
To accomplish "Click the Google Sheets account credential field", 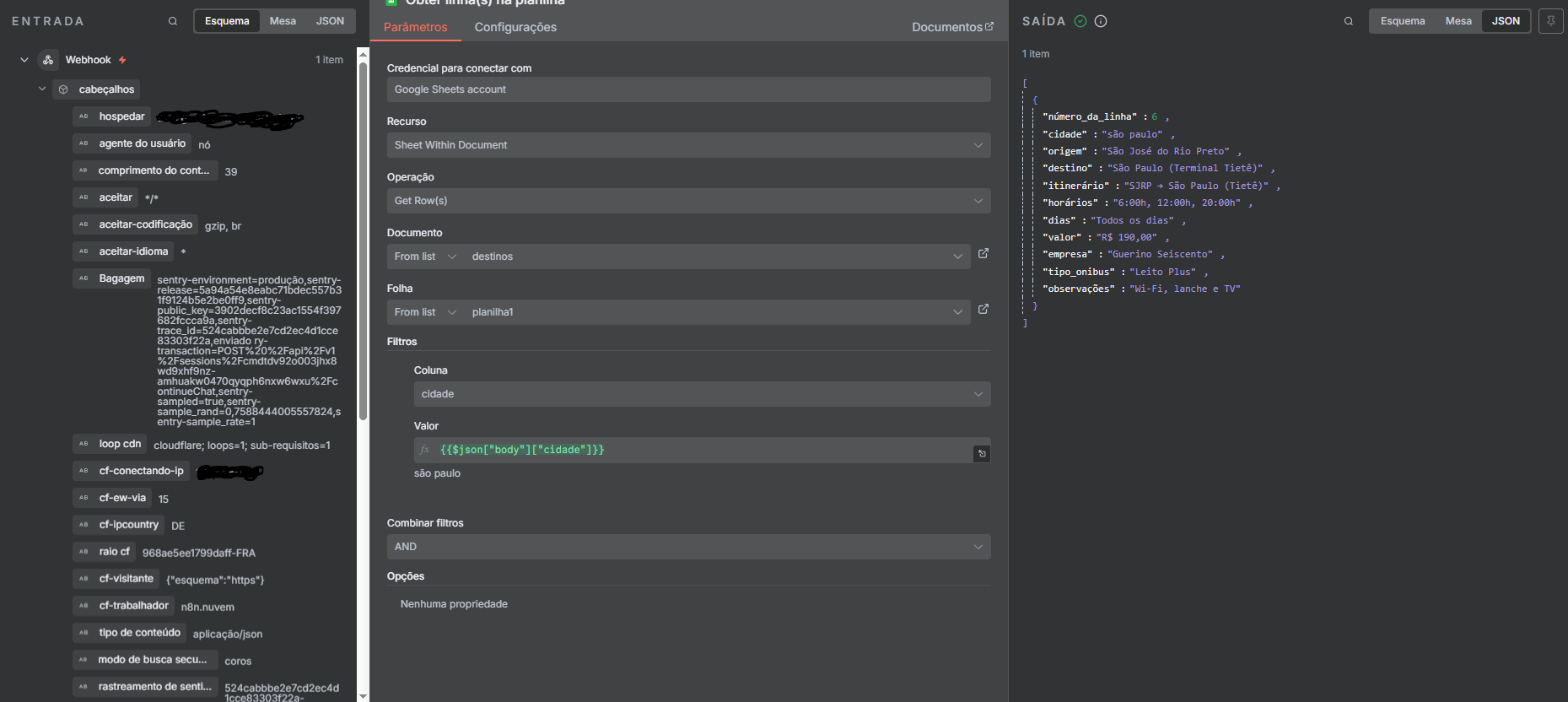I will 688,89.
